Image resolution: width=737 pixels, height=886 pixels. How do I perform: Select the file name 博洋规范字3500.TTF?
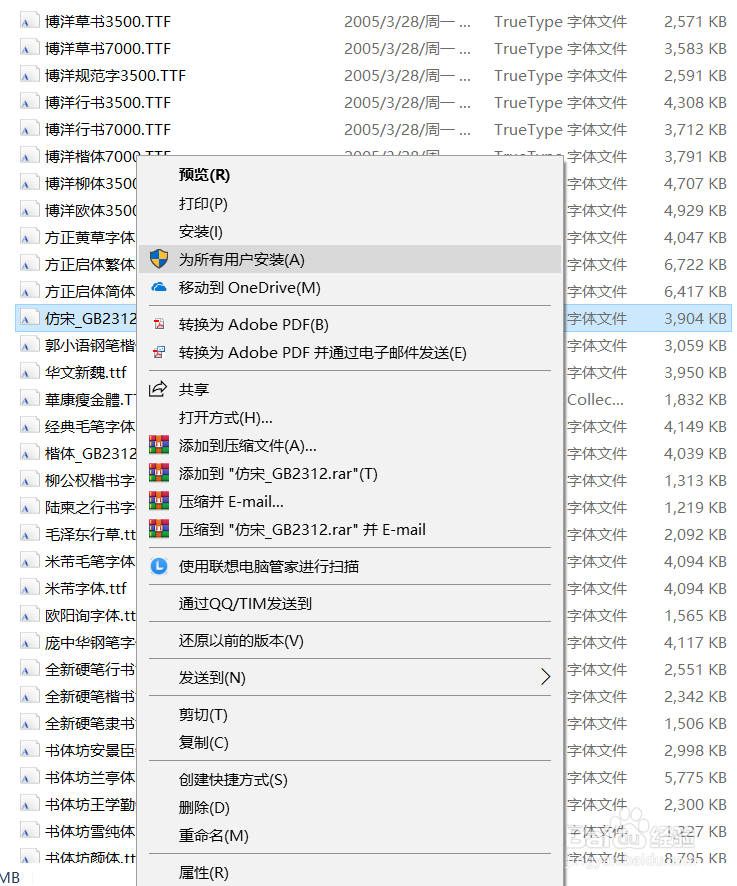point(115,76)
